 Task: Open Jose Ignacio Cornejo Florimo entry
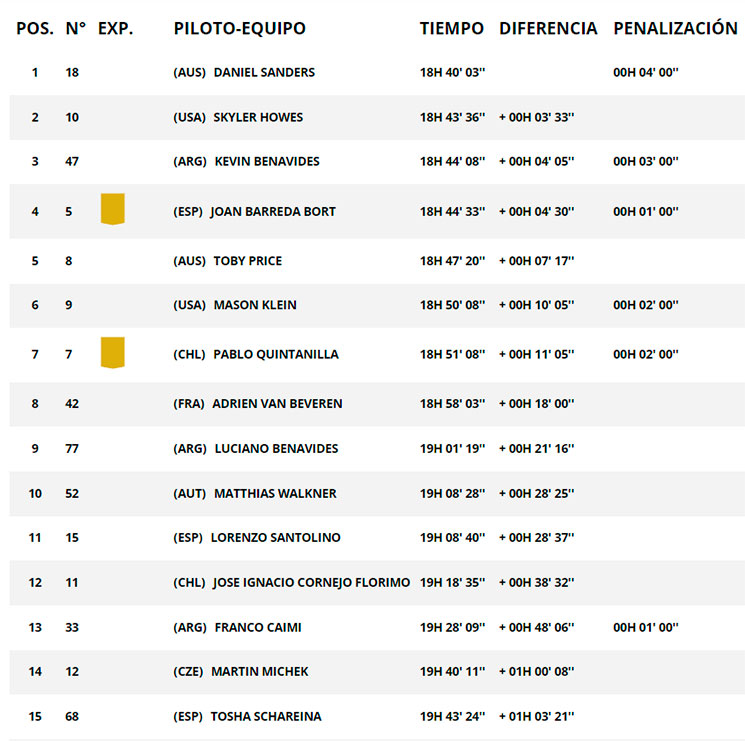311,582
